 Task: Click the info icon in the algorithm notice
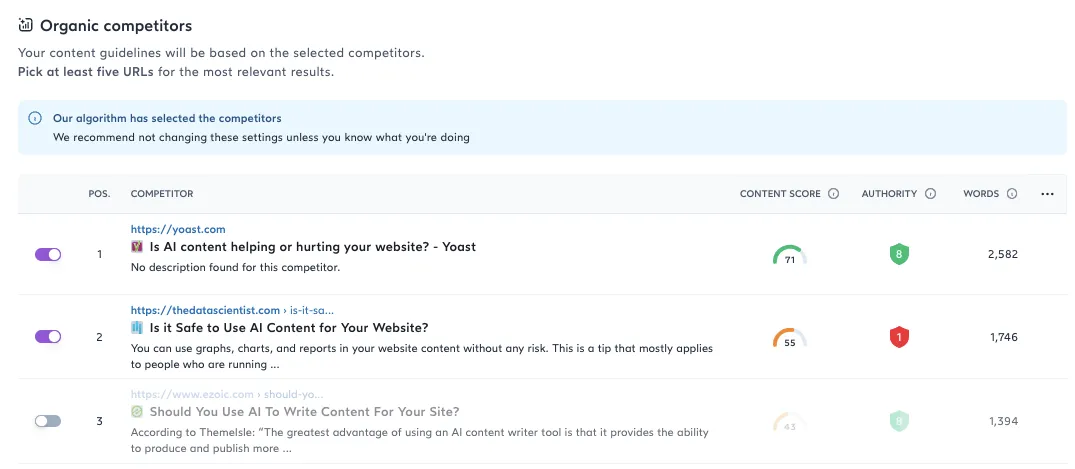[x=34, y=119]
